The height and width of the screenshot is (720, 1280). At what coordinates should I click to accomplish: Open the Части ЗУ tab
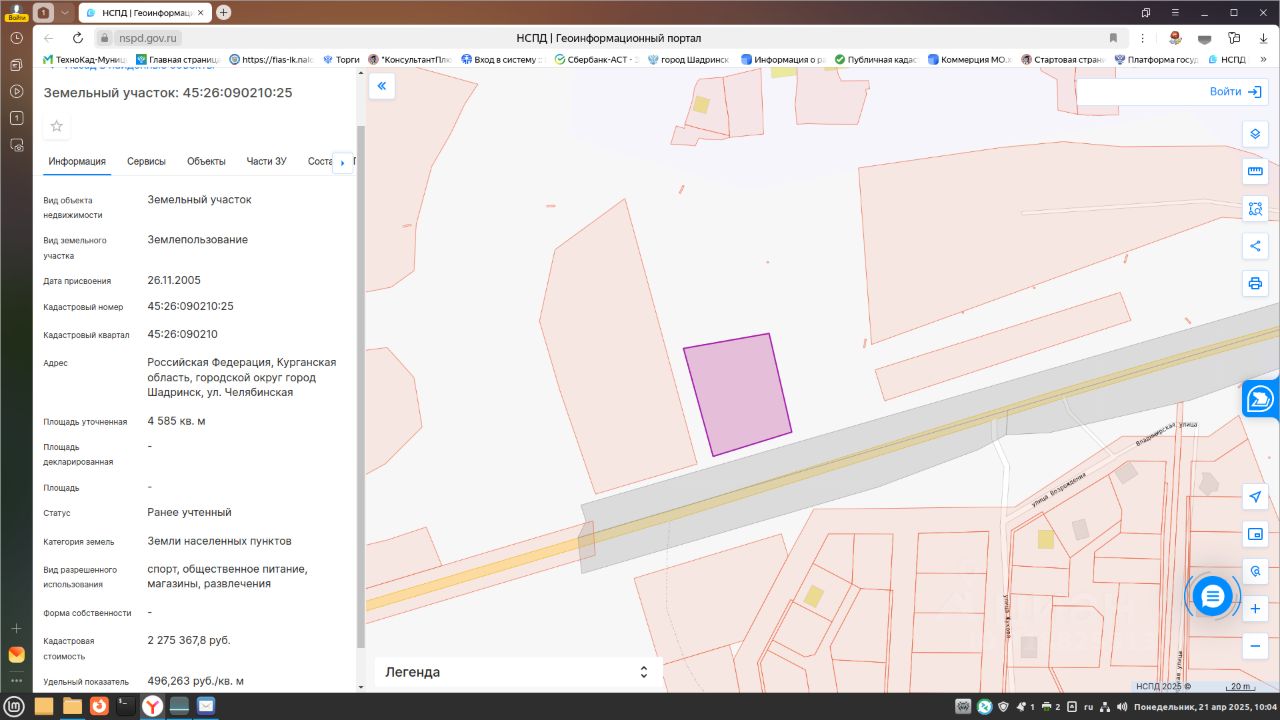[x=267, y=161]
